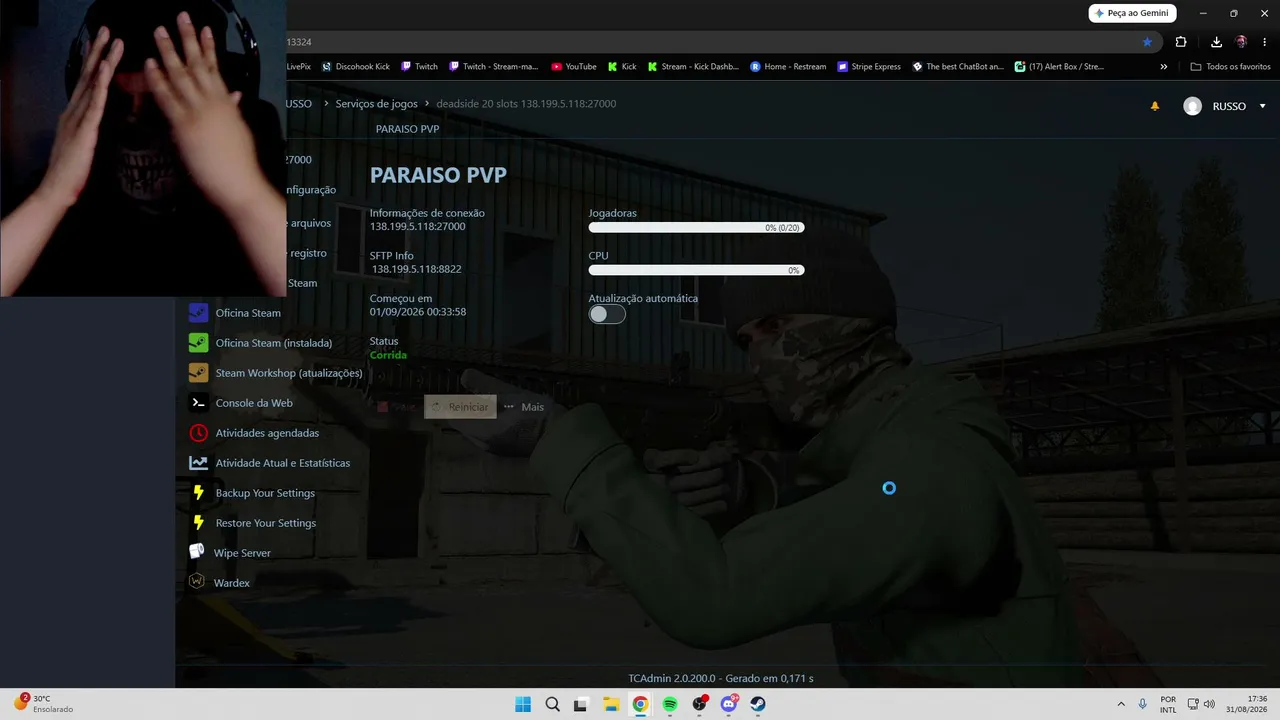Screen dimensions: 1280x720
Task: Click the Wardex hexagon icon
Action: coord(197,582)
